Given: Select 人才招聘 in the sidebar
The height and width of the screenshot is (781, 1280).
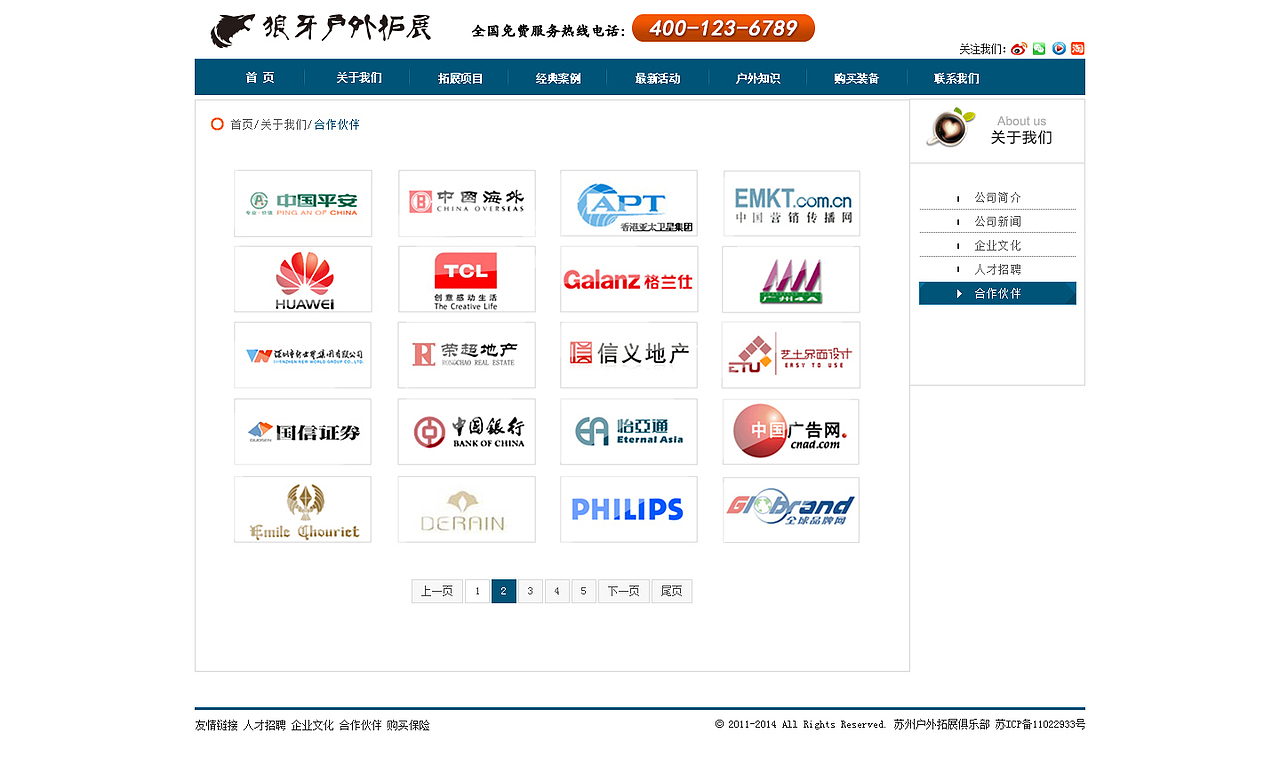Looking at the screenshot, I should [x=998, y=270].
